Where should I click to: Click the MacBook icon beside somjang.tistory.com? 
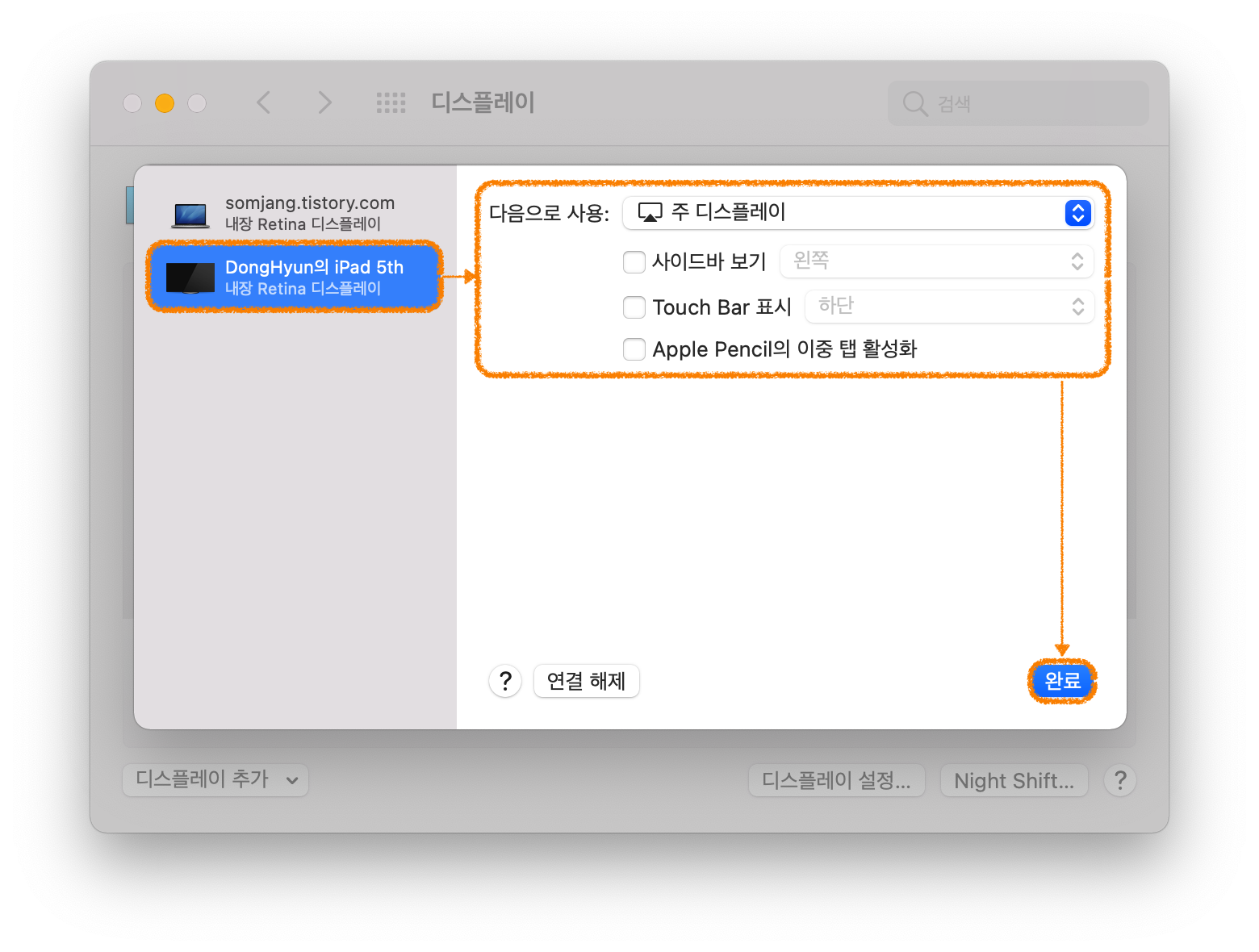(190, 215)
